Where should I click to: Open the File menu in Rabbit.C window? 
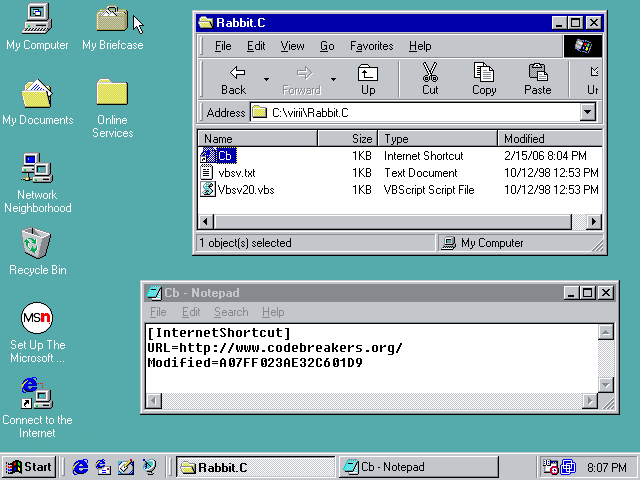click(x=223, y=46)
